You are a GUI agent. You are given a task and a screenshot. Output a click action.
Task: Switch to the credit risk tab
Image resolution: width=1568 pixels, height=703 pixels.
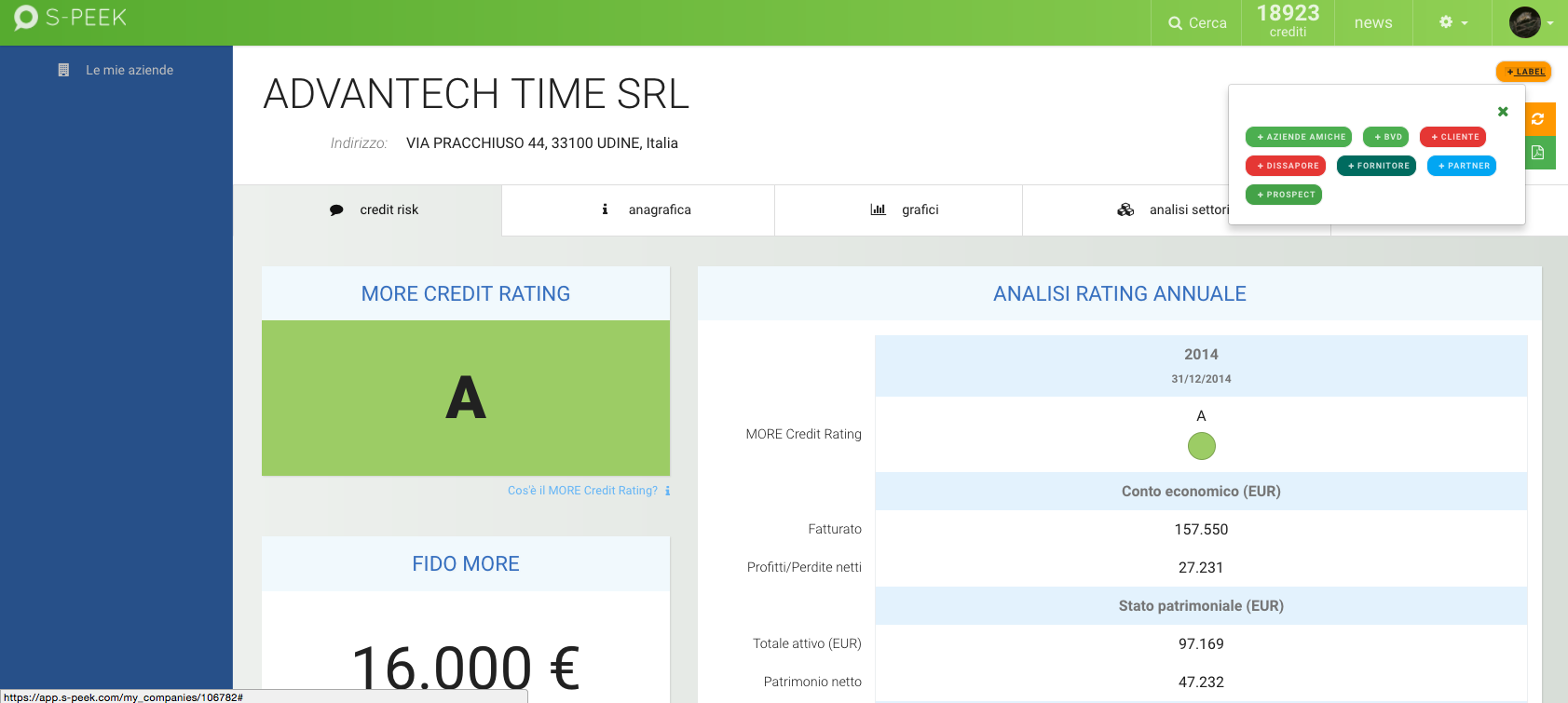pyautogui.click(x=367, y=210)
